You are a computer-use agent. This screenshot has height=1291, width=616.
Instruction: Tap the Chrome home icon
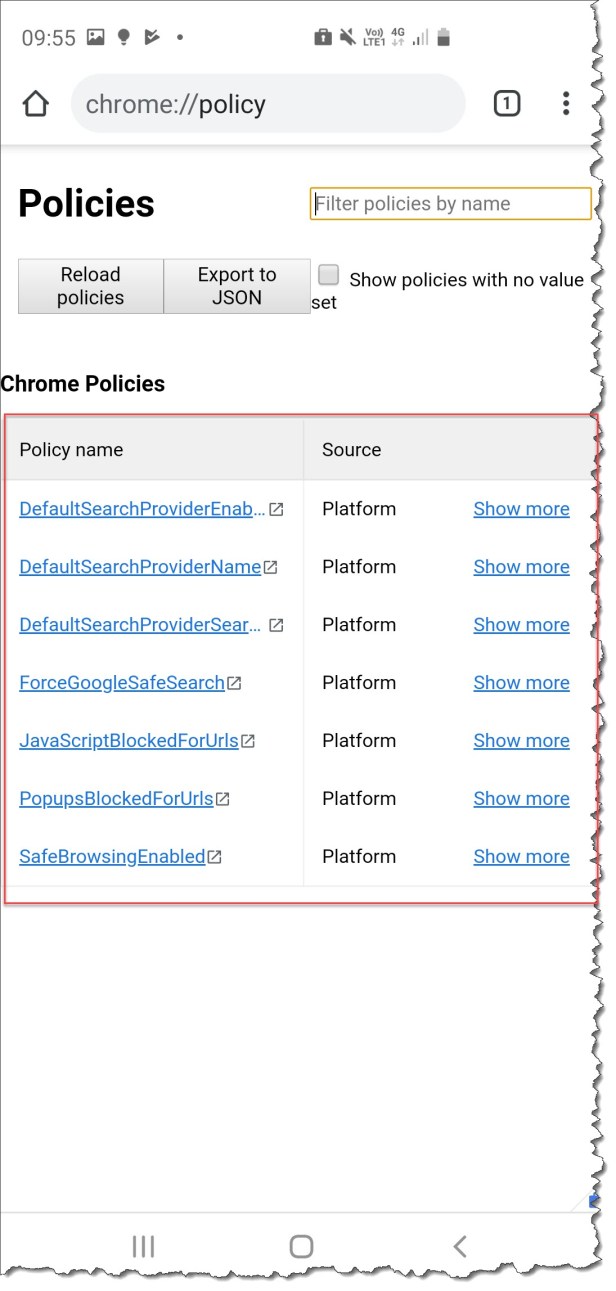click(36, 102)
